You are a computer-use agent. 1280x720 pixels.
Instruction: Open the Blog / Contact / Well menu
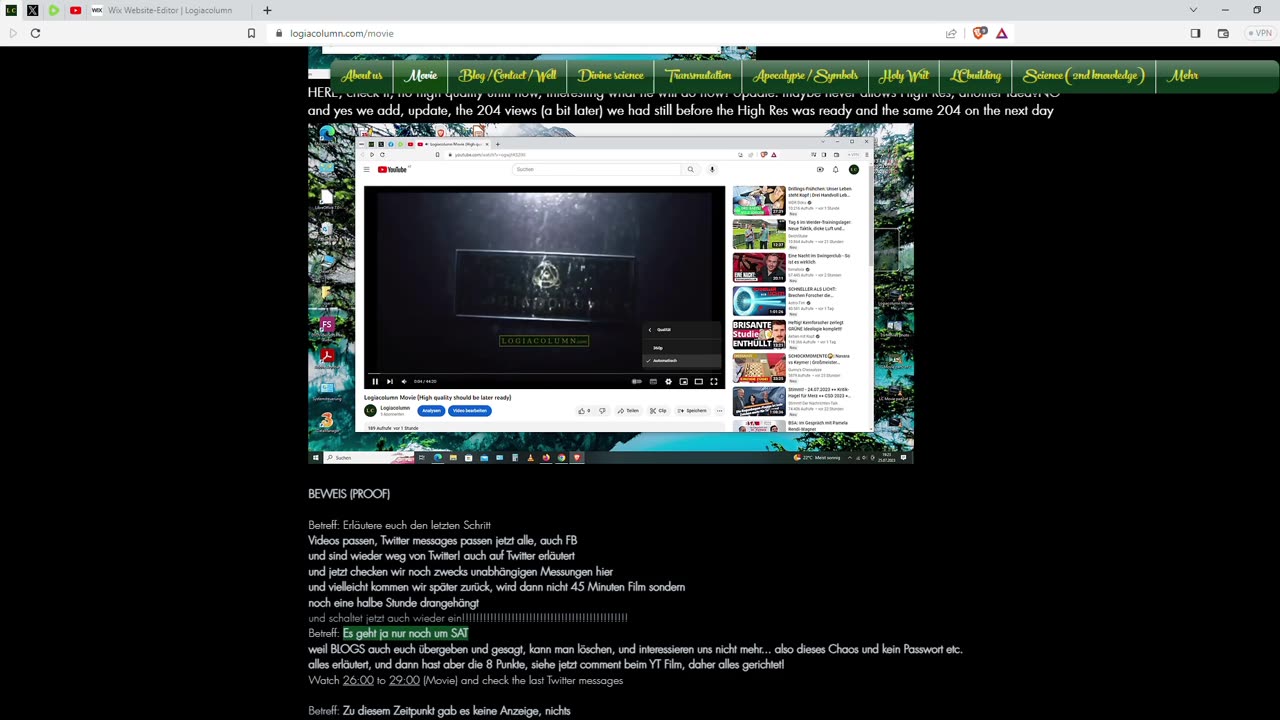[508, 76]
